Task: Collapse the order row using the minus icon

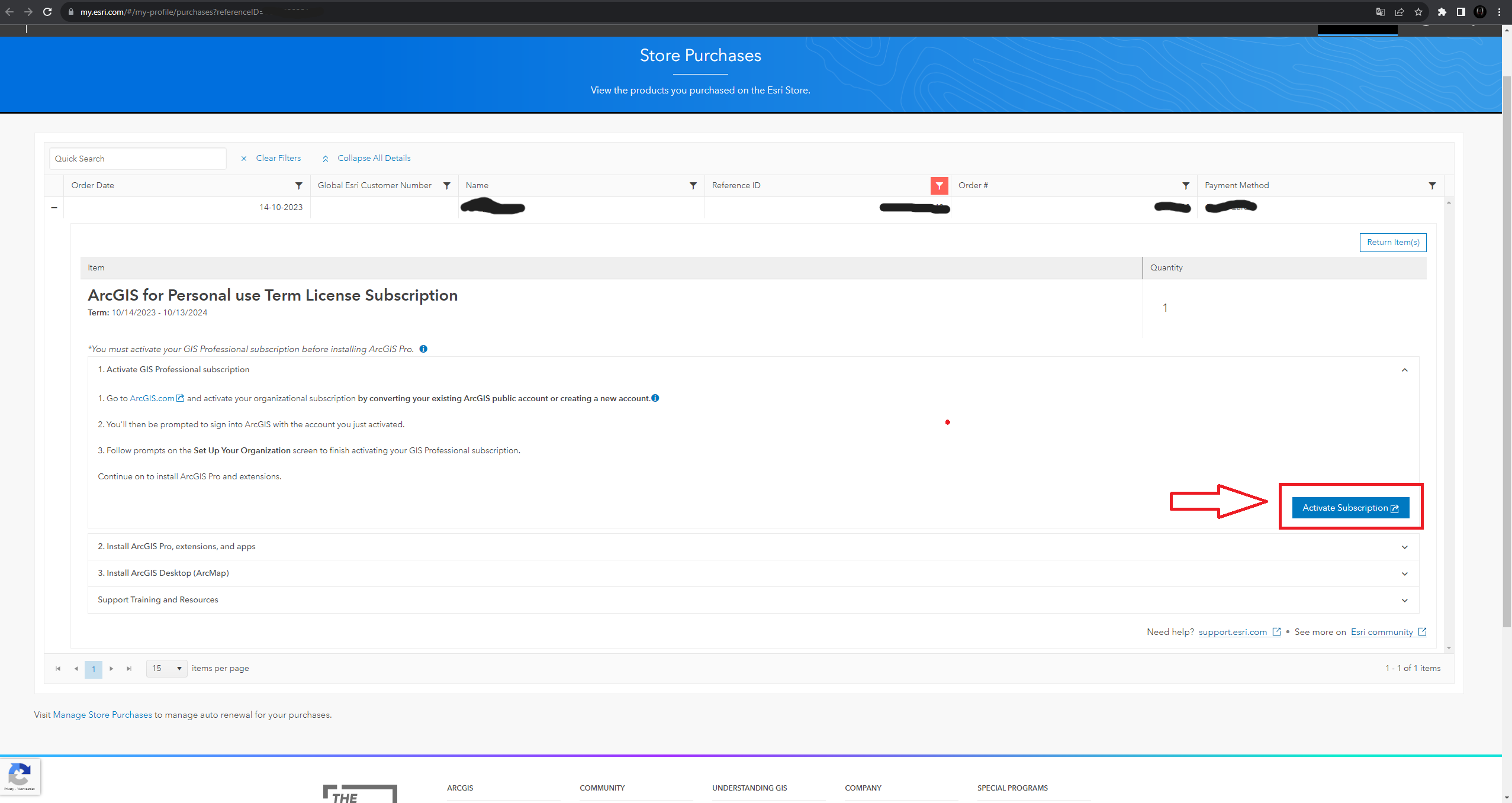Action: [54, 207]
